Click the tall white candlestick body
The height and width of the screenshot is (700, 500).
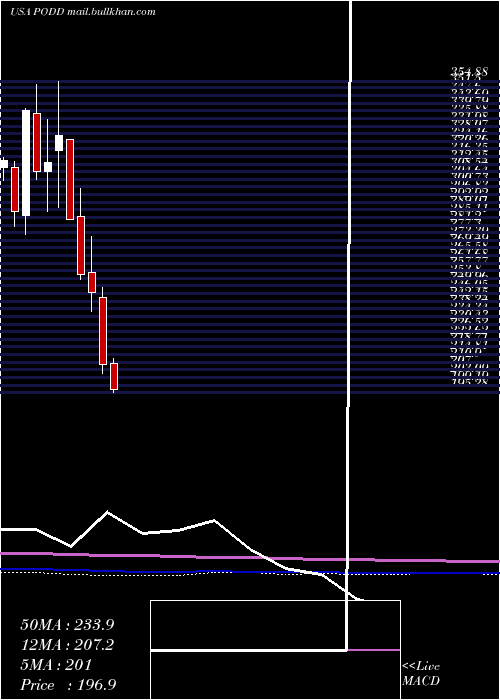[x=26, y=163]
